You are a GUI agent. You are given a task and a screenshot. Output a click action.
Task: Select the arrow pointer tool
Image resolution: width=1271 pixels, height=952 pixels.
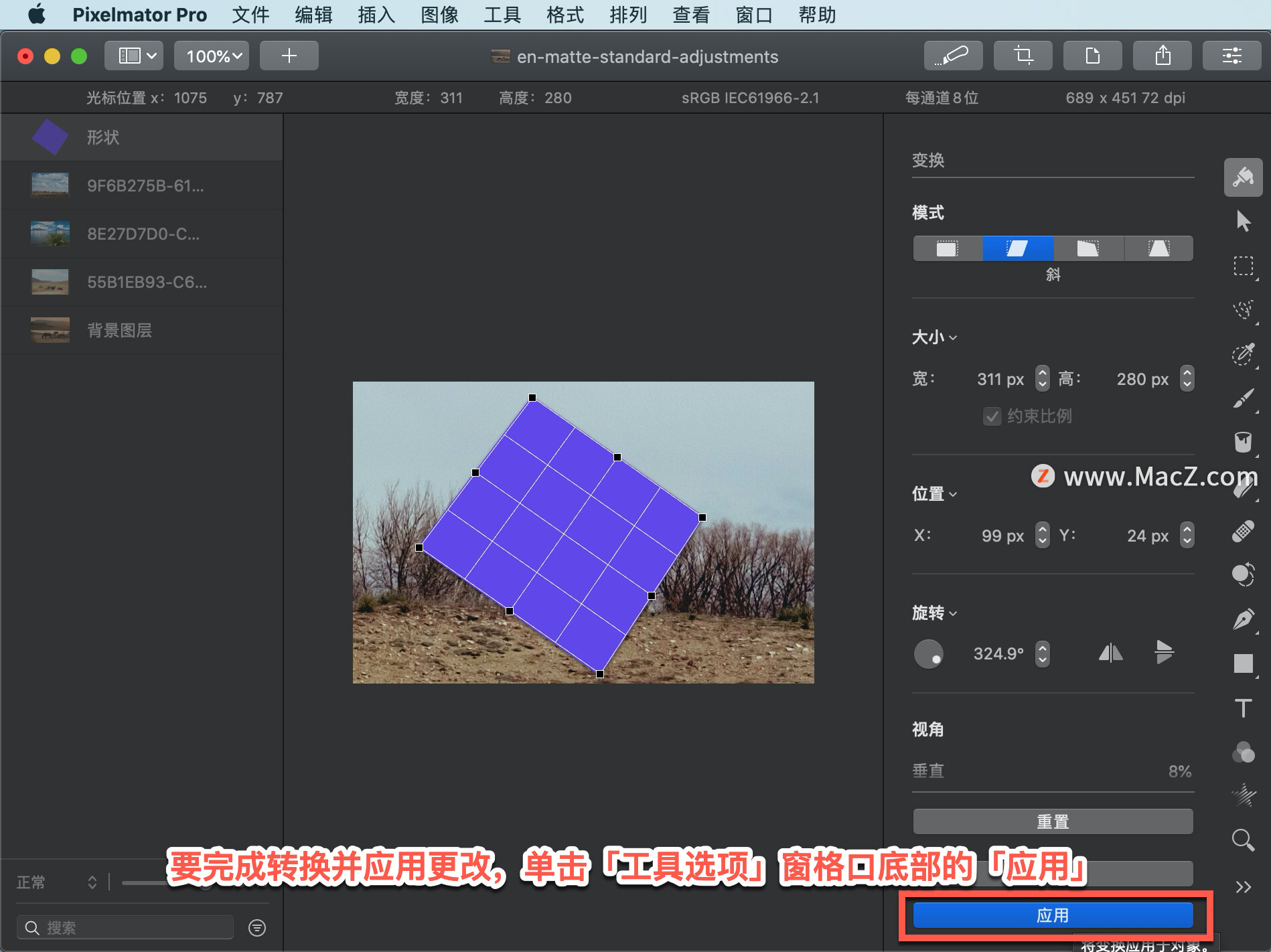(1243, 221)
